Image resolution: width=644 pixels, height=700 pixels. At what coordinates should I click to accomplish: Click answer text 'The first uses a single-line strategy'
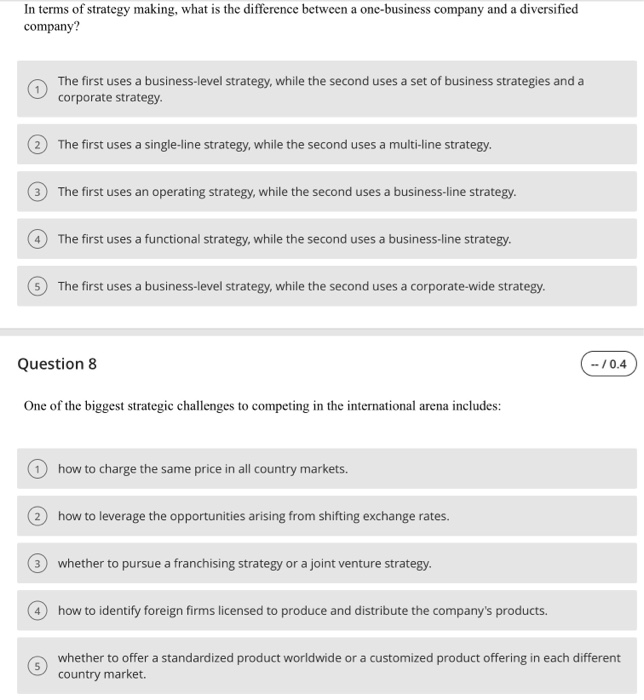pyautogui.click(x=274, y=145)
